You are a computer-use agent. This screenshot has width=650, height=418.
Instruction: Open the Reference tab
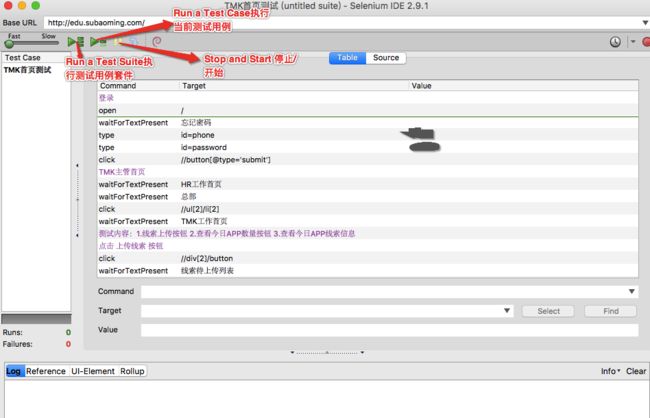46,371
